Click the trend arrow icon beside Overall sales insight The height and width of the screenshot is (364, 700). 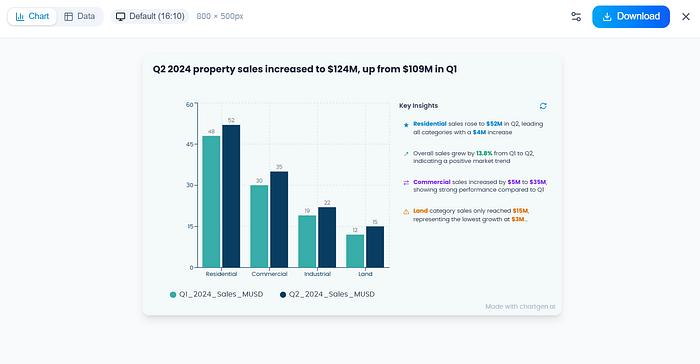[406, 154]
